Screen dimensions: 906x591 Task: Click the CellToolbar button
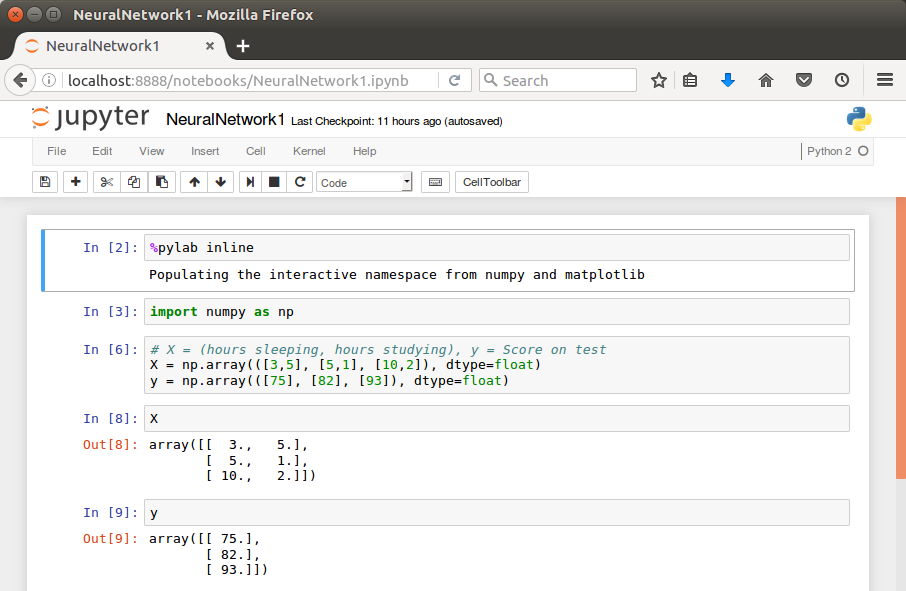pos(492,182)
